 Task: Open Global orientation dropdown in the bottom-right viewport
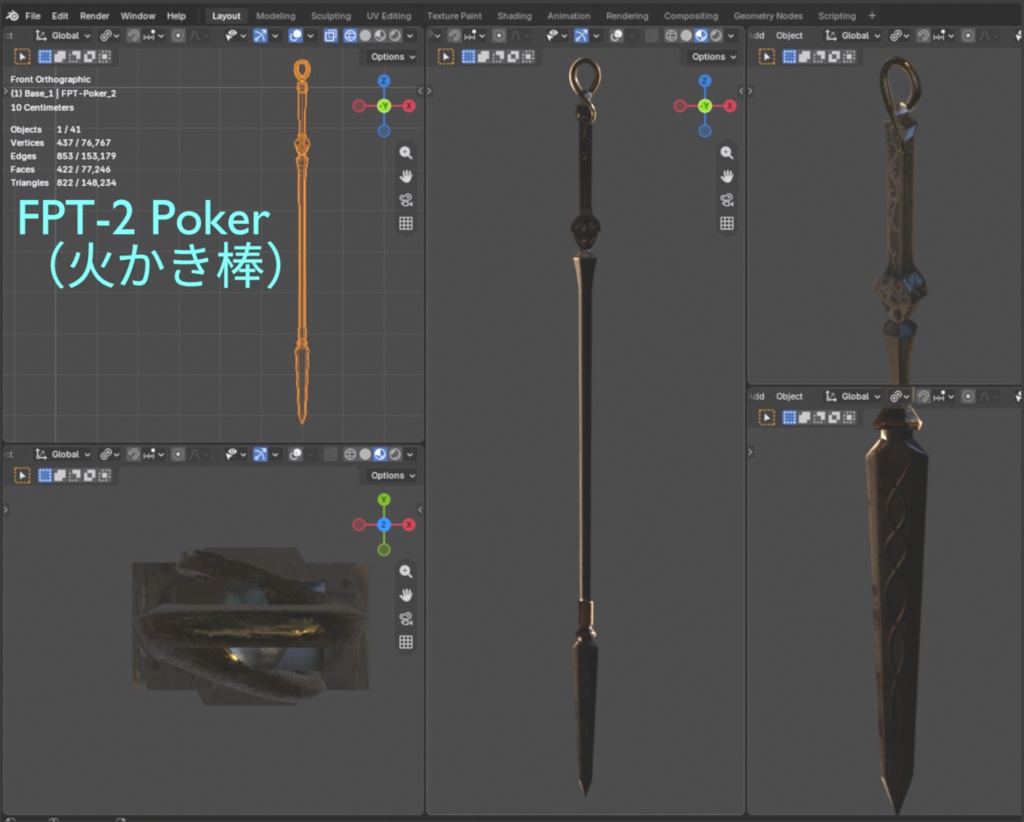click(x=852, y=396)
